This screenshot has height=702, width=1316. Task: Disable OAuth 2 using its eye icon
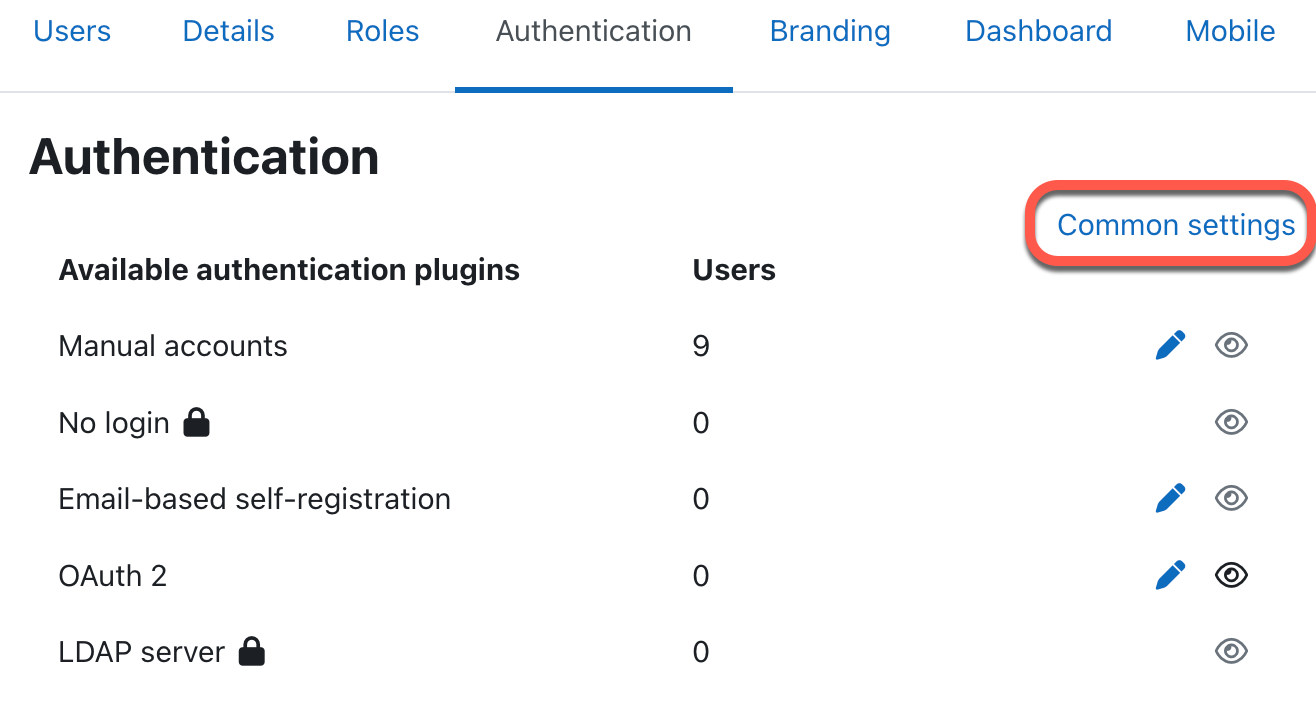point(1231,575)
